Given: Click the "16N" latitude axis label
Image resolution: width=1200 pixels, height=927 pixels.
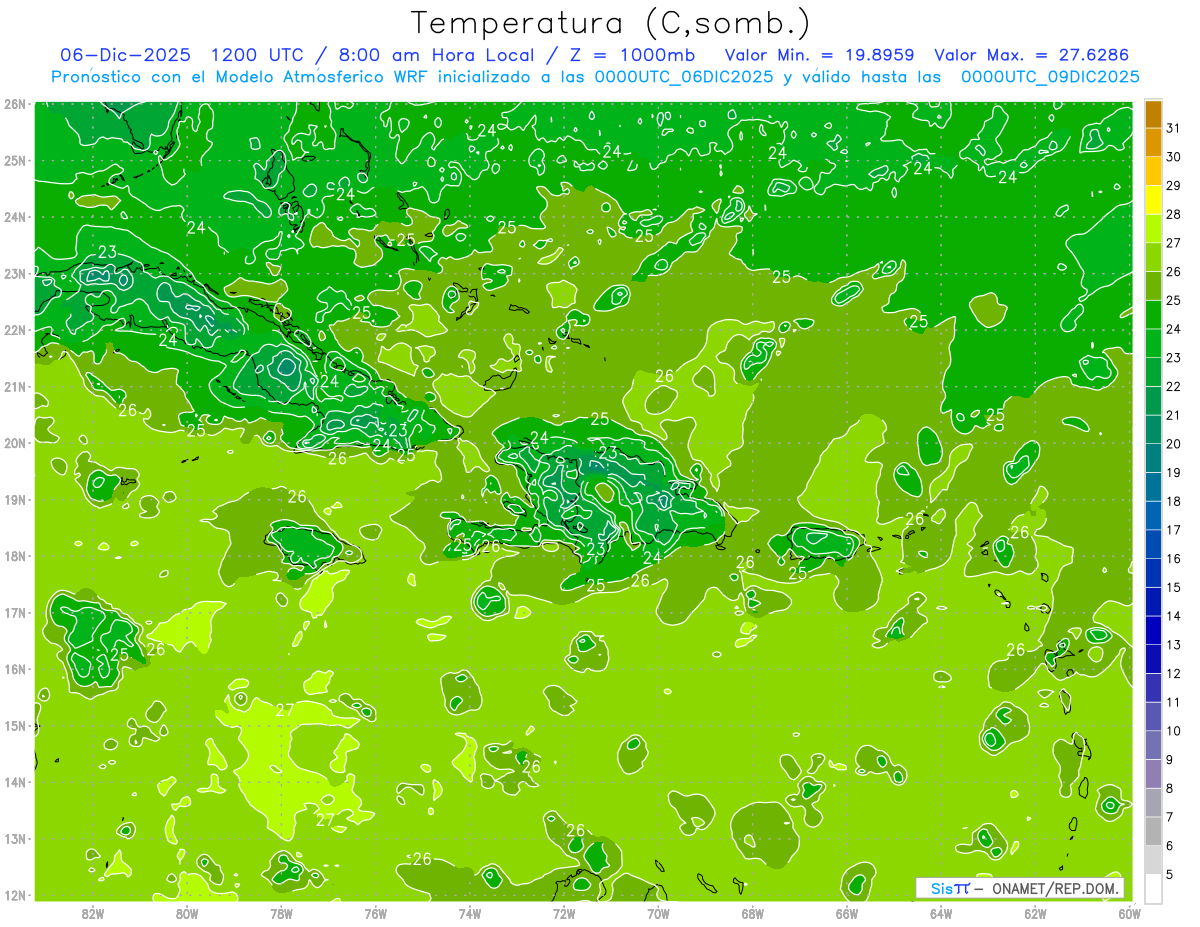Looking at the screenshot, I should point(14,669).
